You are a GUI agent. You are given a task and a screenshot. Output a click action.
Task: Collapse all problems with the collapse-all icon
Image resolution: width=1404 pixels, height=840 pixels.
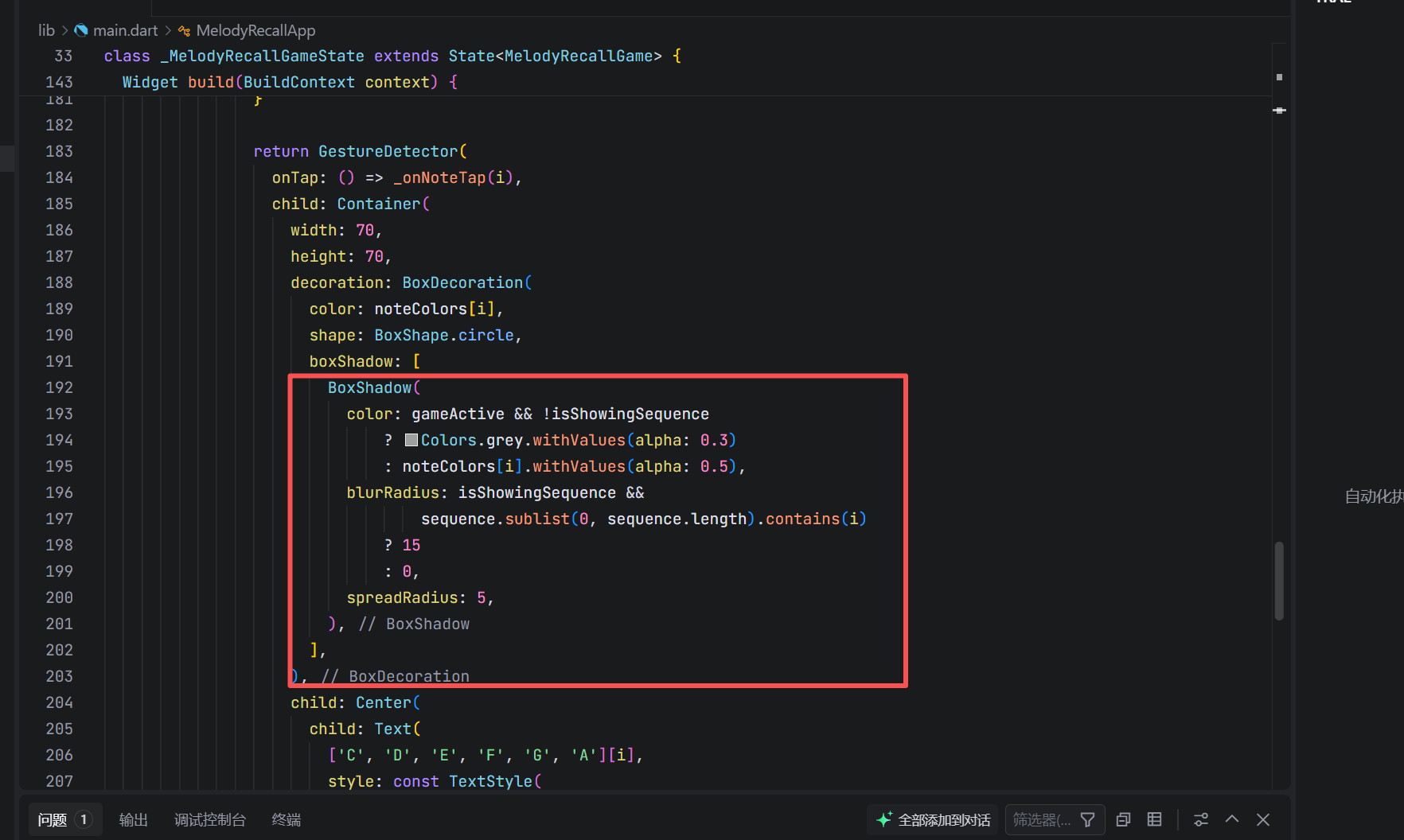[1123, 819]
